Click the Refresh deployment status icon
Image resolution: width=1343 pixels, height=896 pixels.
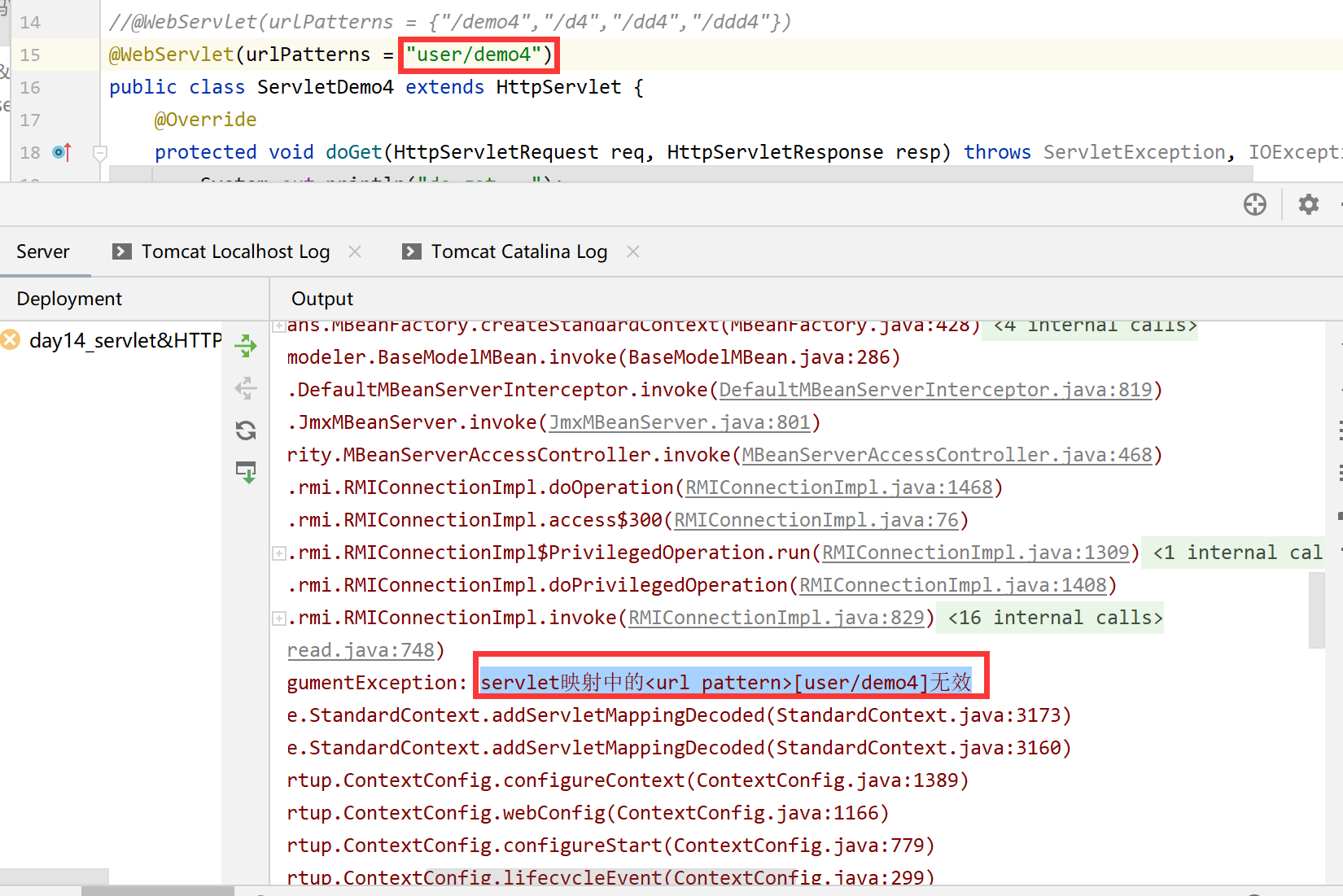246,430
